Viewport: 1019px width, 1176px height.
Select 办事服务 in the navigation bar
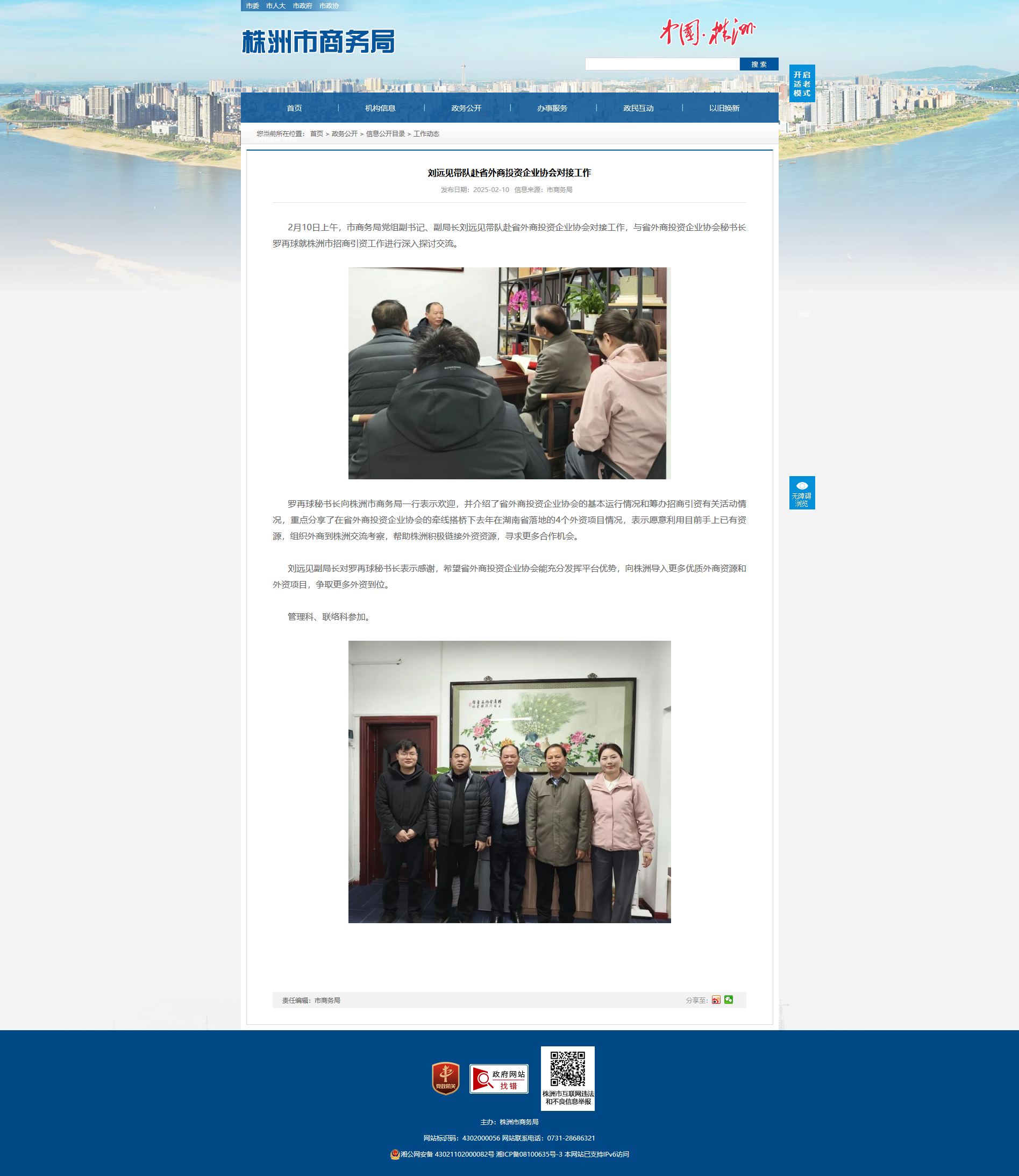pyautogui.click(x=552, y=108)
